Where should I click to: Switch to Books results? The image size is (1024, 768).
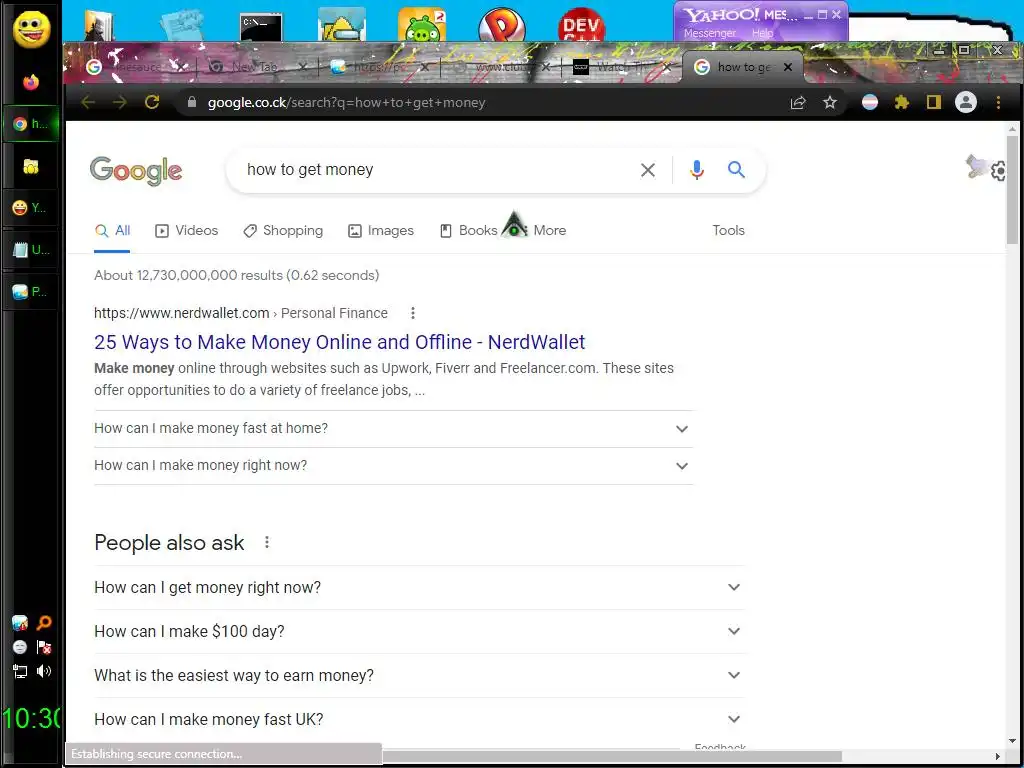tap(468, 230)
